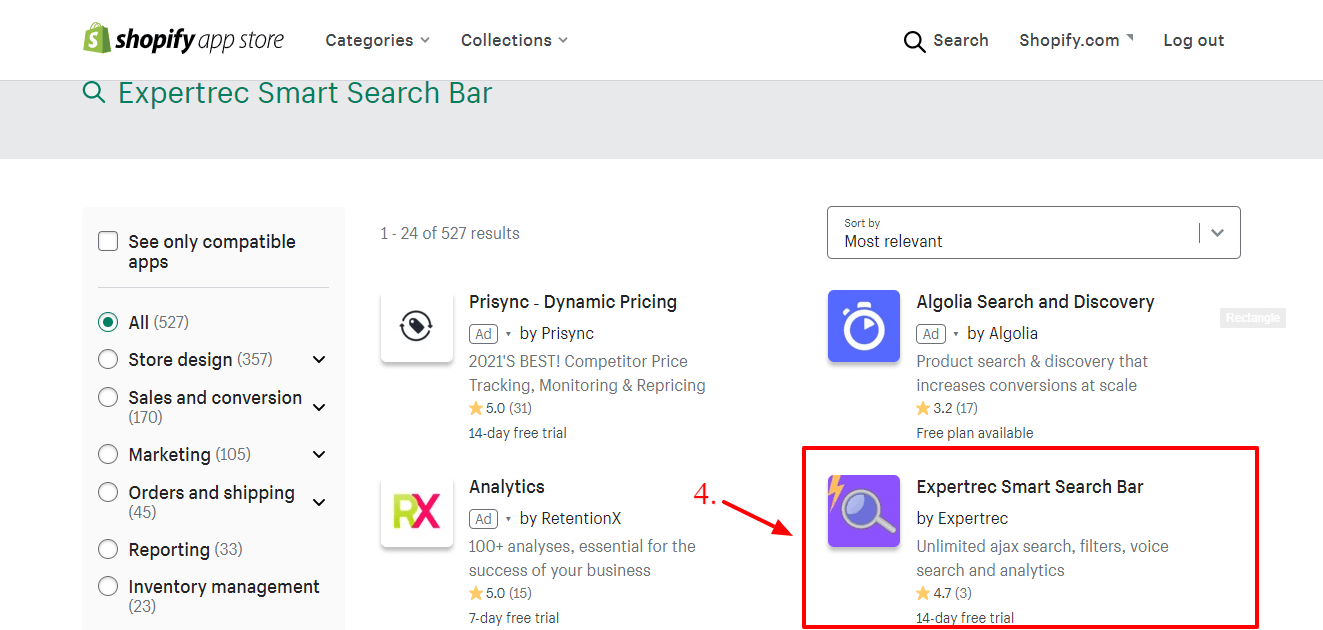Viewport: 1323px width, 630px height.
Task: Open the Collections menu
Action: pos(514,40)
